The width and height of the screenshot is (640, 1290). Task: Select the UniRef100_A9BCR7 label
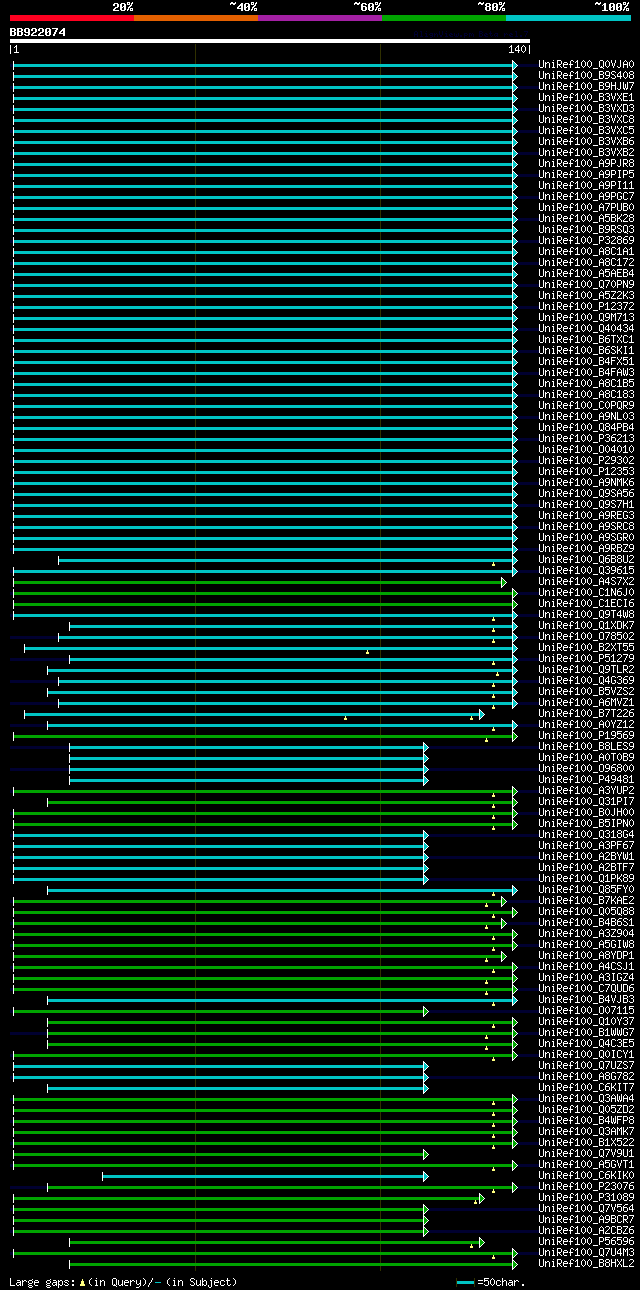(586, 1219)
